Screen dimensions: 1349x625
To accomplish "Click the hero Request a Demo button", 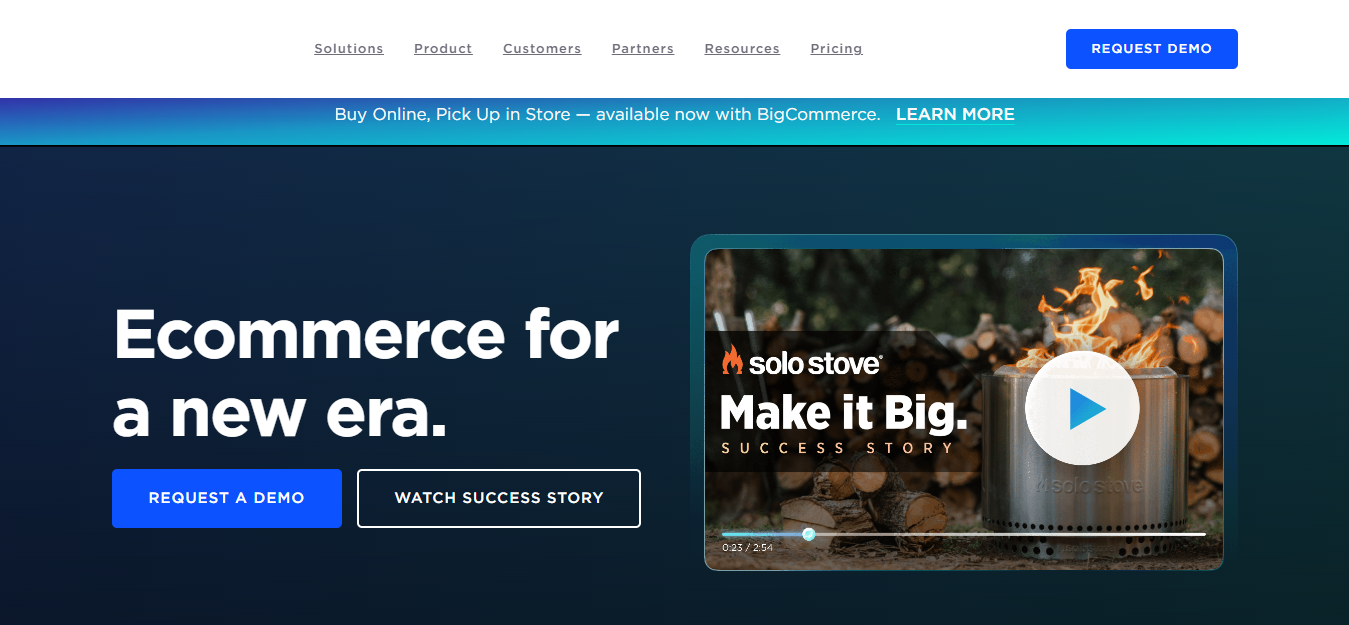I will (x=227, y=498).
